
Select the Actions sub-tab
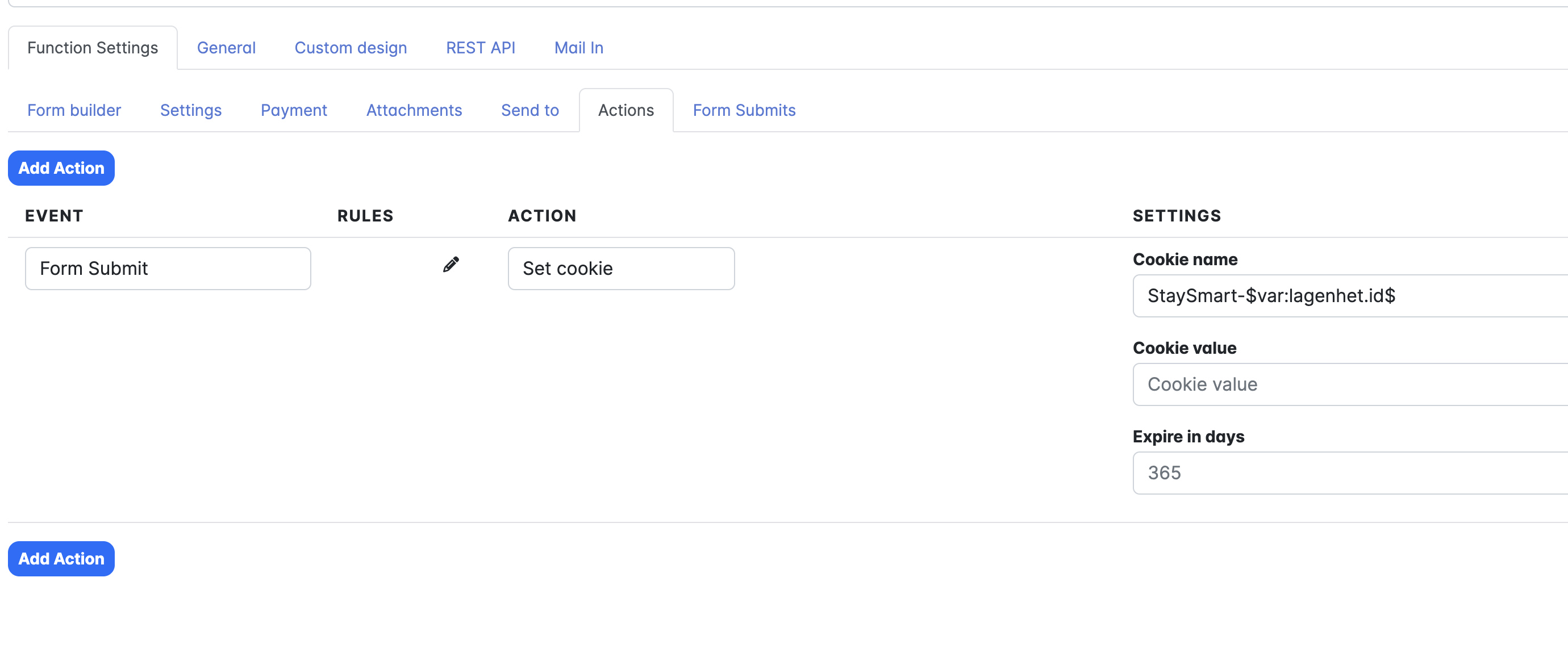click(x=625, y=110)
